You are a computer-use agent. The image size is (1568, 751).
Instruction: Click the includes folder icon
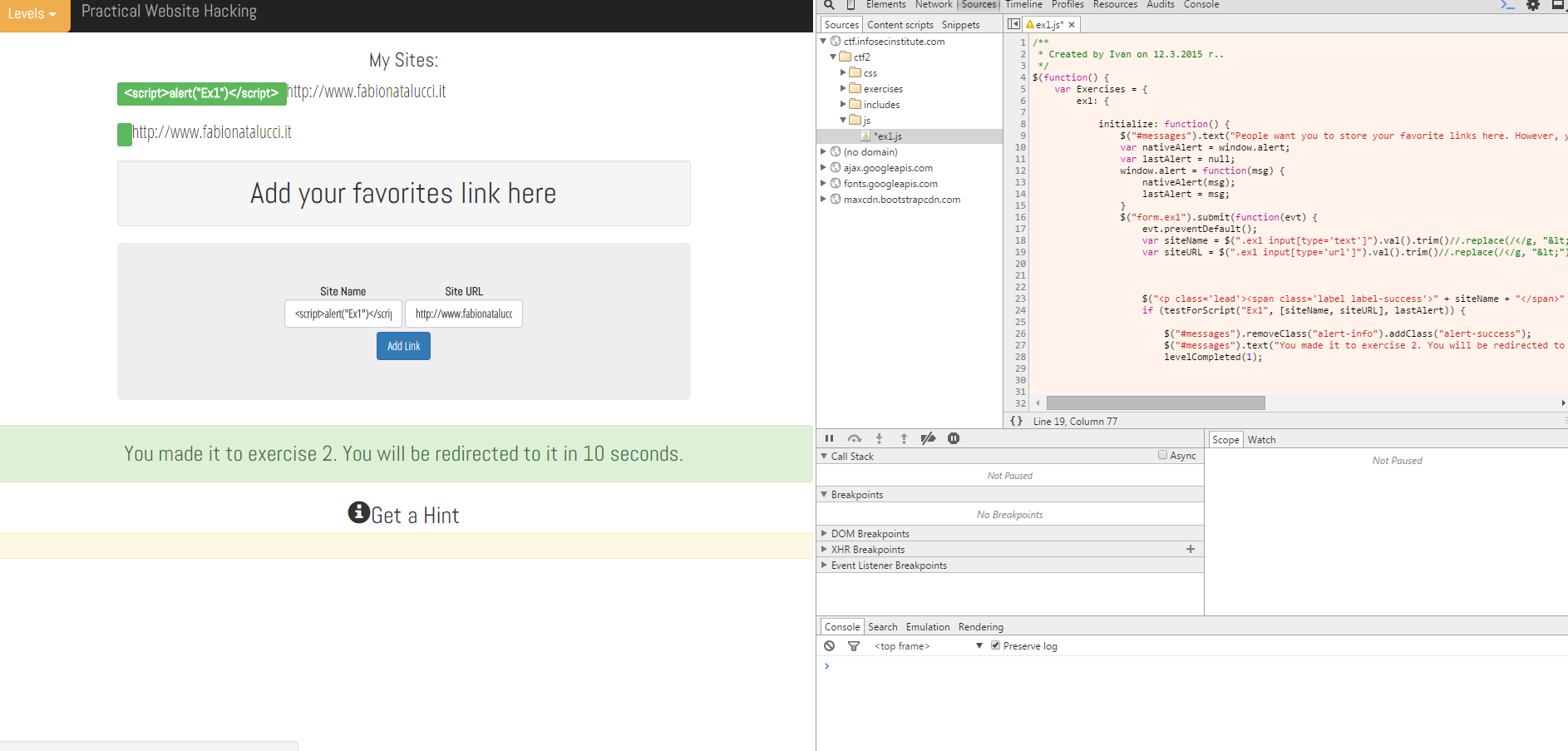[x=855, y=104]
